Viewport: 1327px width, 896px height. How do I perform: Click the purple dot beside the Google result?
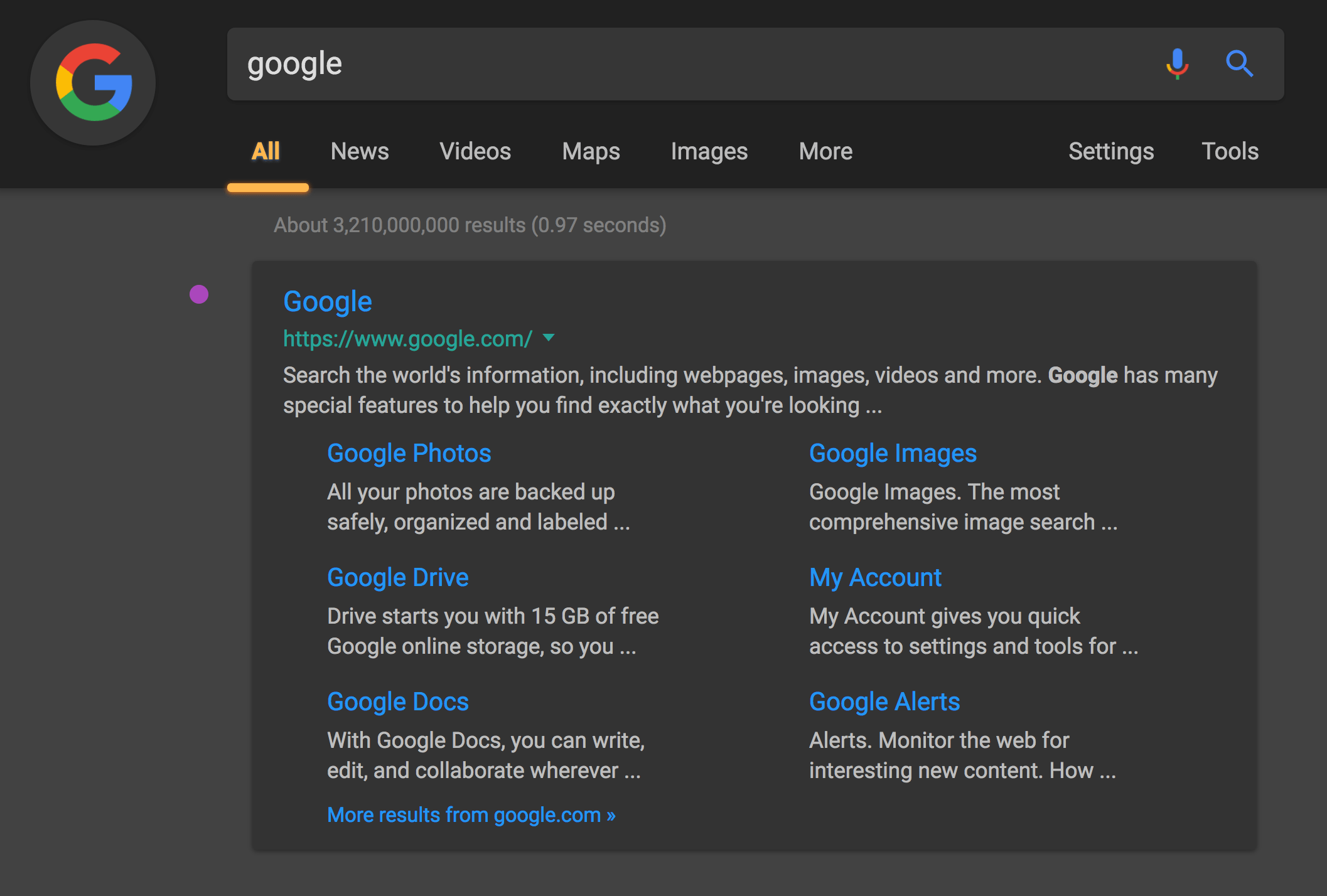pos(199,294)
